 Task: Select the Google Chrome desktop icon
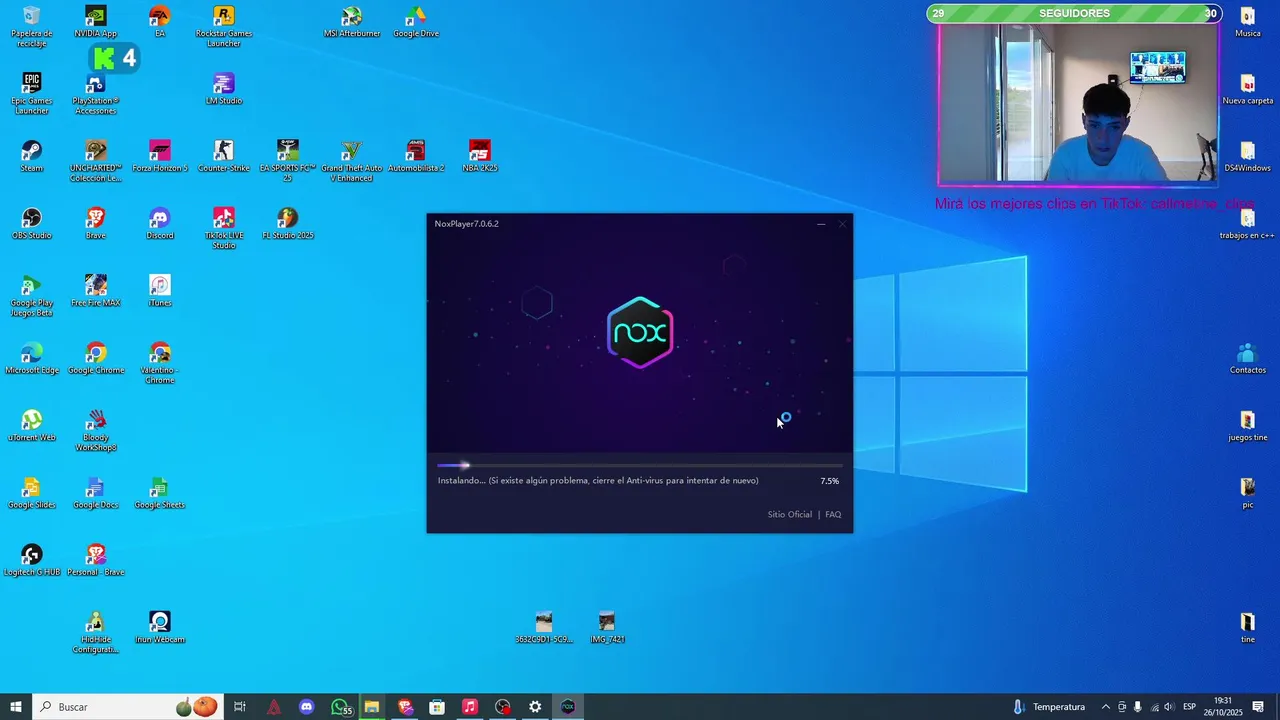coord(96,358)
